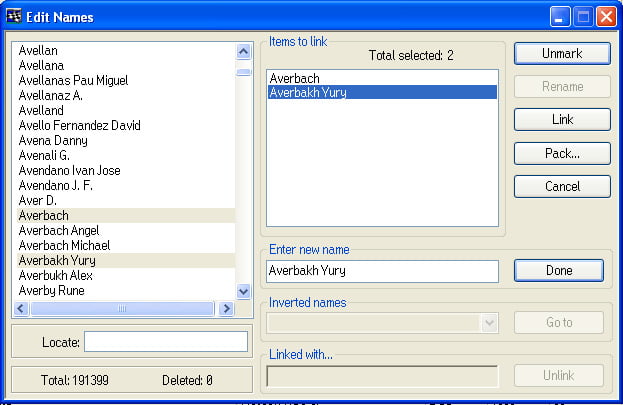
Task: Open the Inverted names dropdown arrow
Action: click(490, 323)
